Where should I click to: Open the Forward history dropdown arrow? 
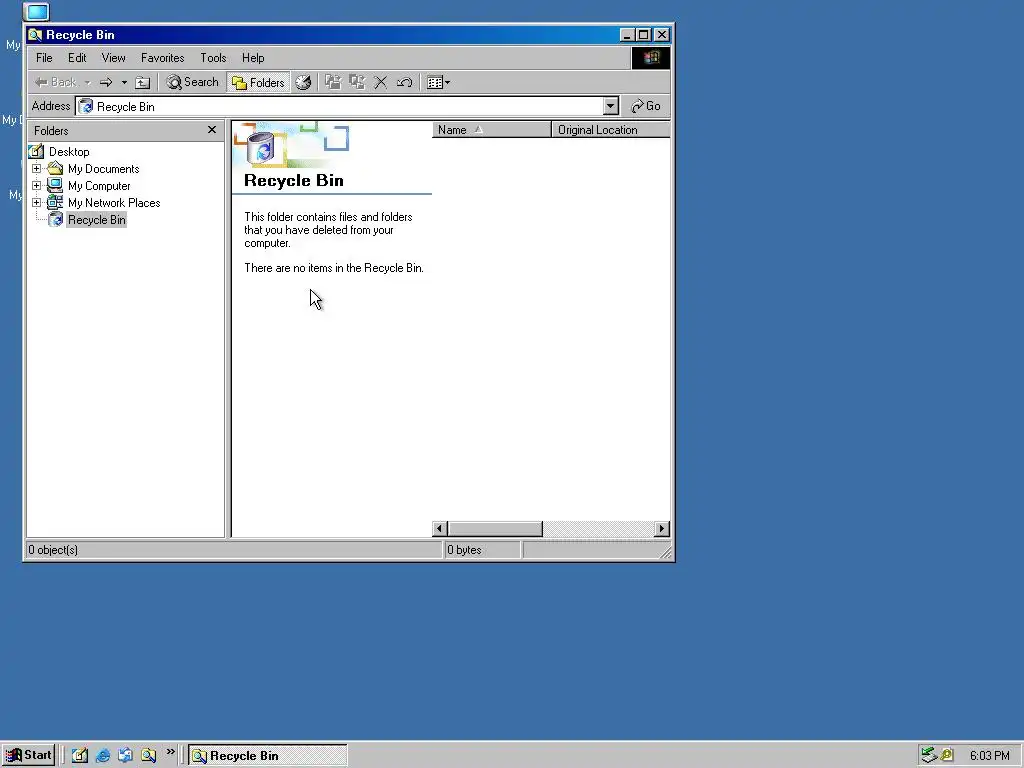click(x=124, y=82)
